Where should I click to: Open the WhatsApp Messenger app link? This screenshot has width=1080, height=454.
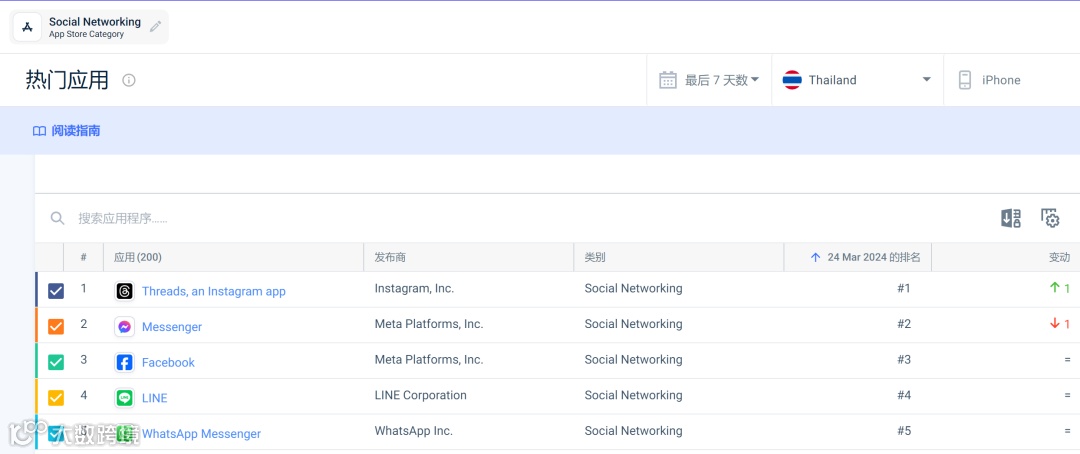(201, 434)
